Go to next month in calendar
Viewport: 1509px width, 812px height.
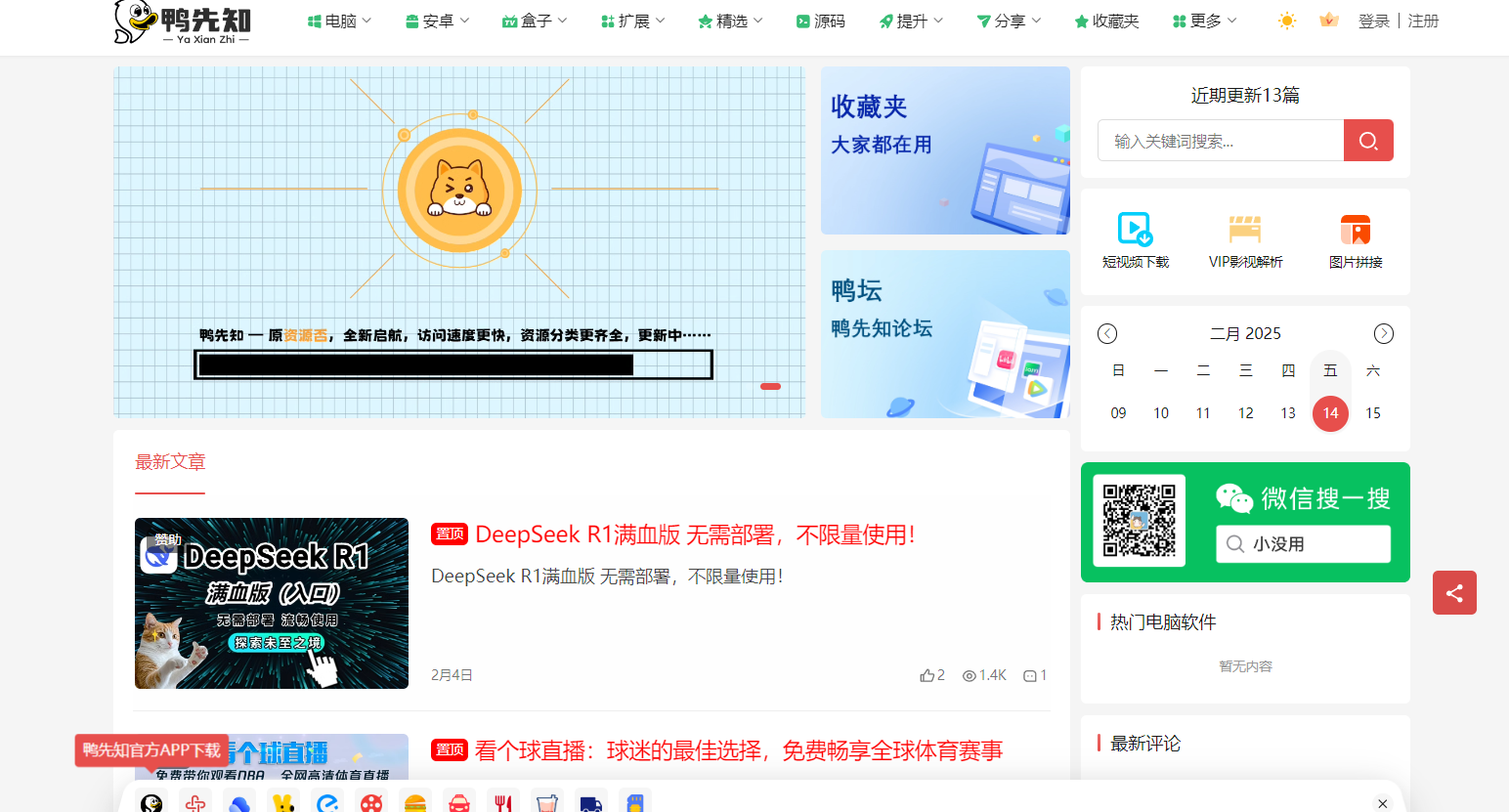(x=1384, y=333)
